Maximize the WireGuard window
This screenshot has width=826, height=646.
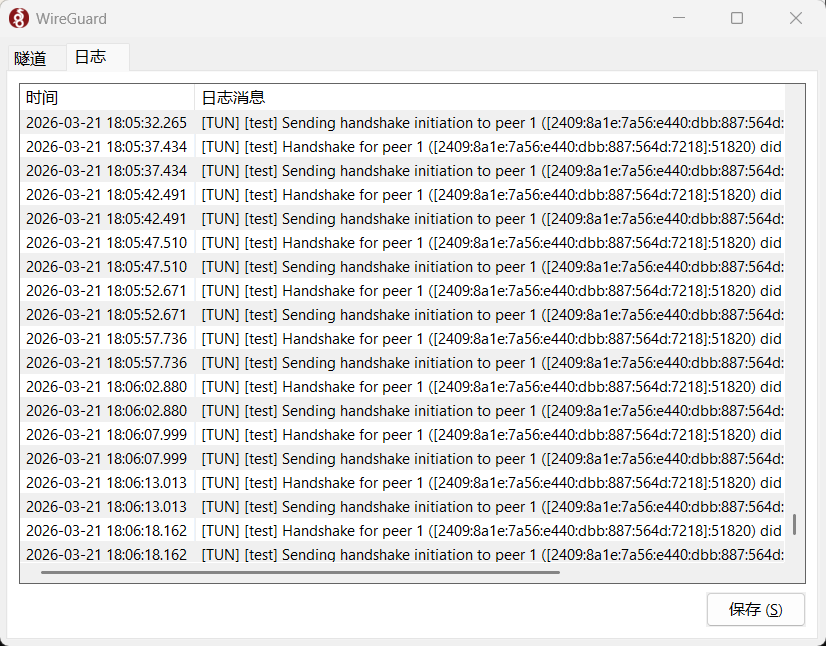coord(737,18)
